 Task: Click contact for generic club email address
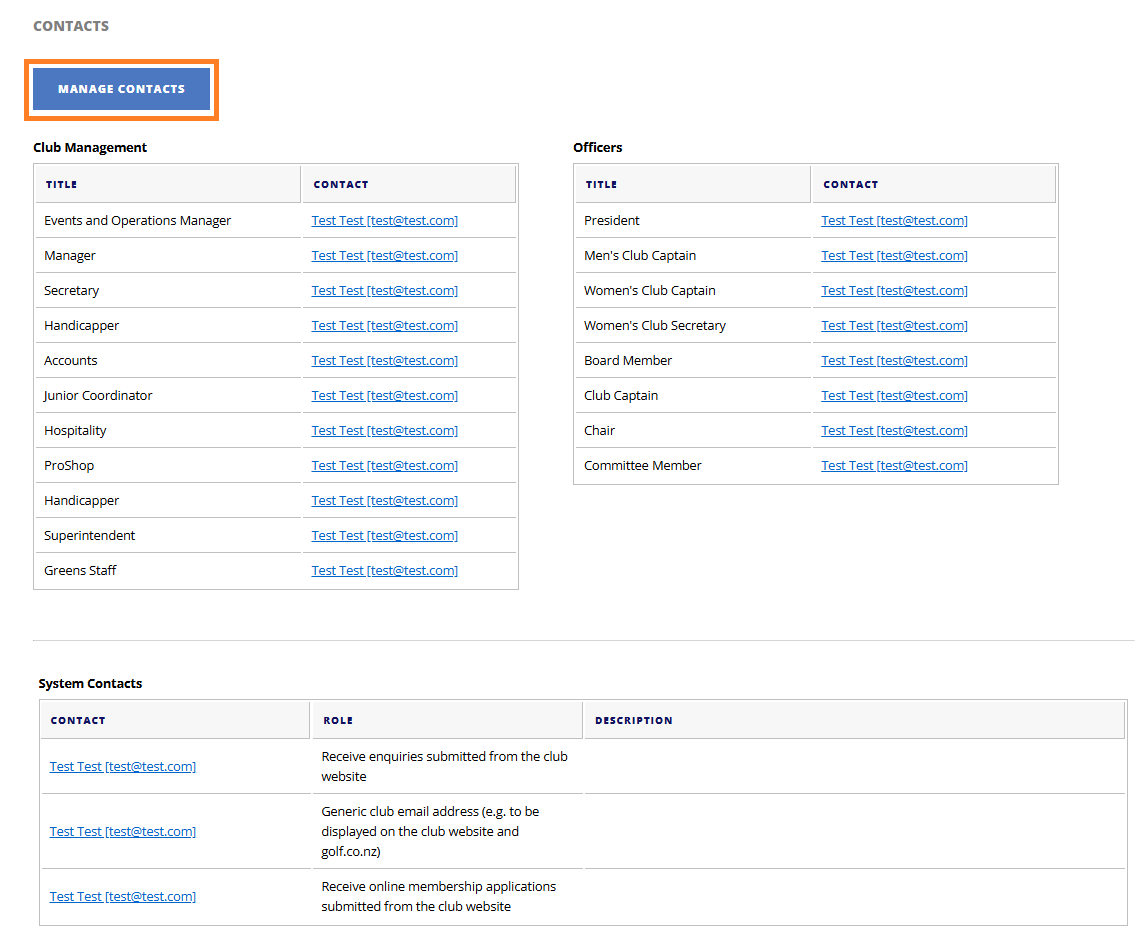pyautogui.click(x=122, y=831)
